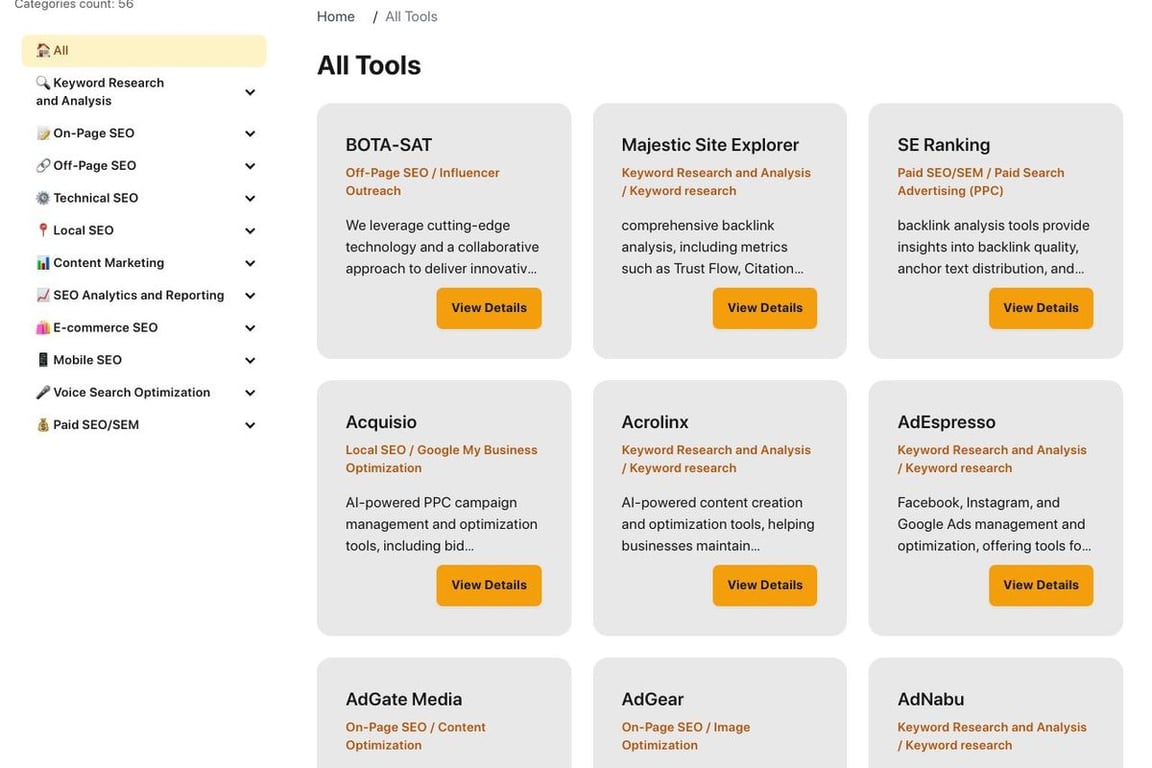1152x768 pixels.
Task: Expand the Mobile SEO chevron
Action: [x=250, y=359]
